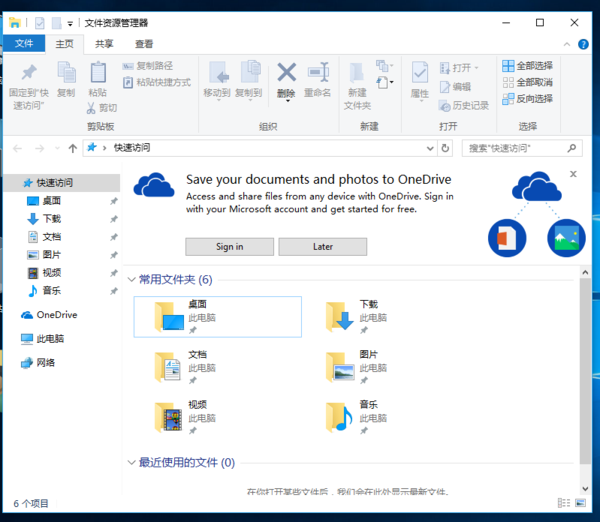Click the Properties icon in title bar

(x=40, y=23)
